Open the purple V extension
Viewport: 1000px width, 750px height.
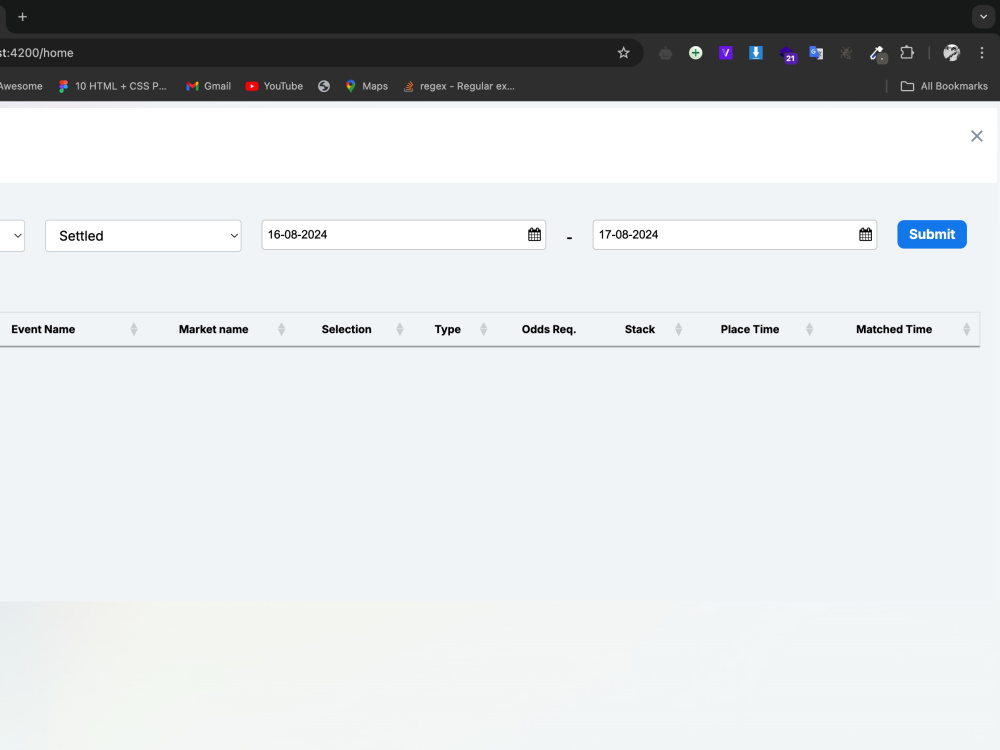[x=726, y=53]
